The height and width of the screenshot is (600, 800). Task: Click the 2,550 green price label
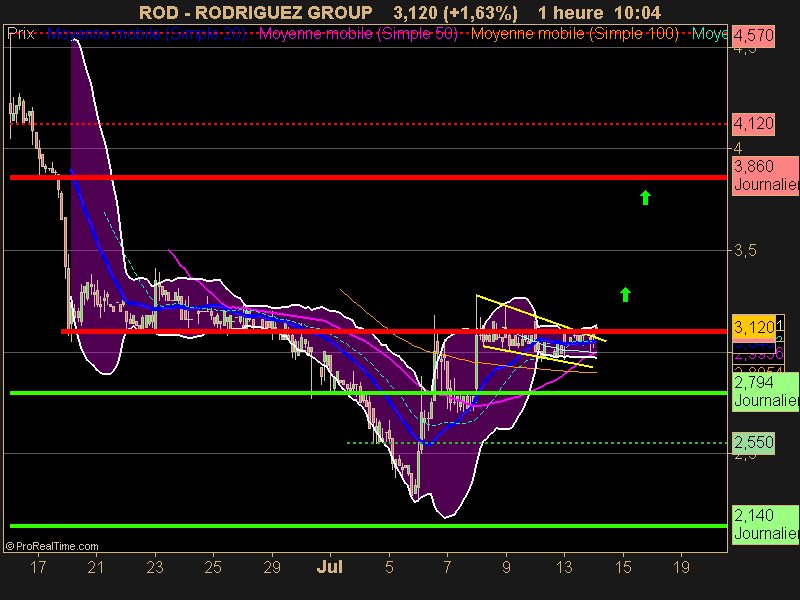coord(754,442)
